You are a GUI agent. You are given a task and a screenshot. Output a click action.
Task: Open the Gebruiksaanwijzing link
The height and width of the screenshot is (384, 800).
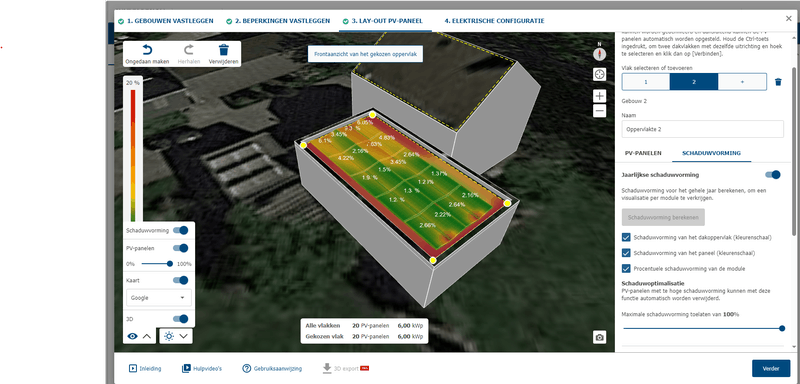click(x=278, y=368)
